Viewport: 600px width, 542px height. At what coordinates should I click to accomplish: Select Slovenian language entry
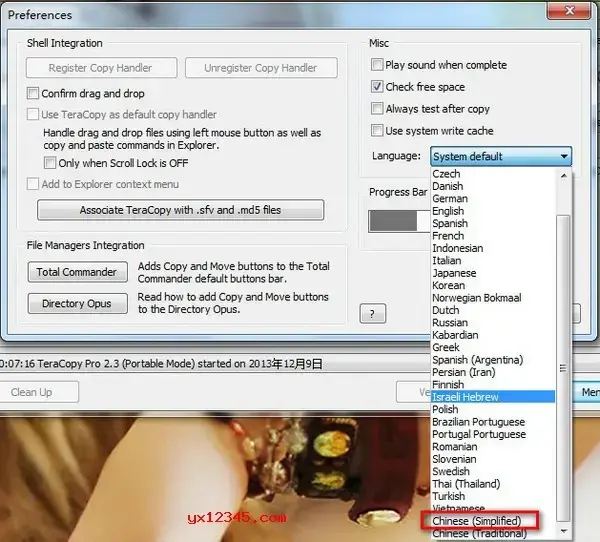493,459
